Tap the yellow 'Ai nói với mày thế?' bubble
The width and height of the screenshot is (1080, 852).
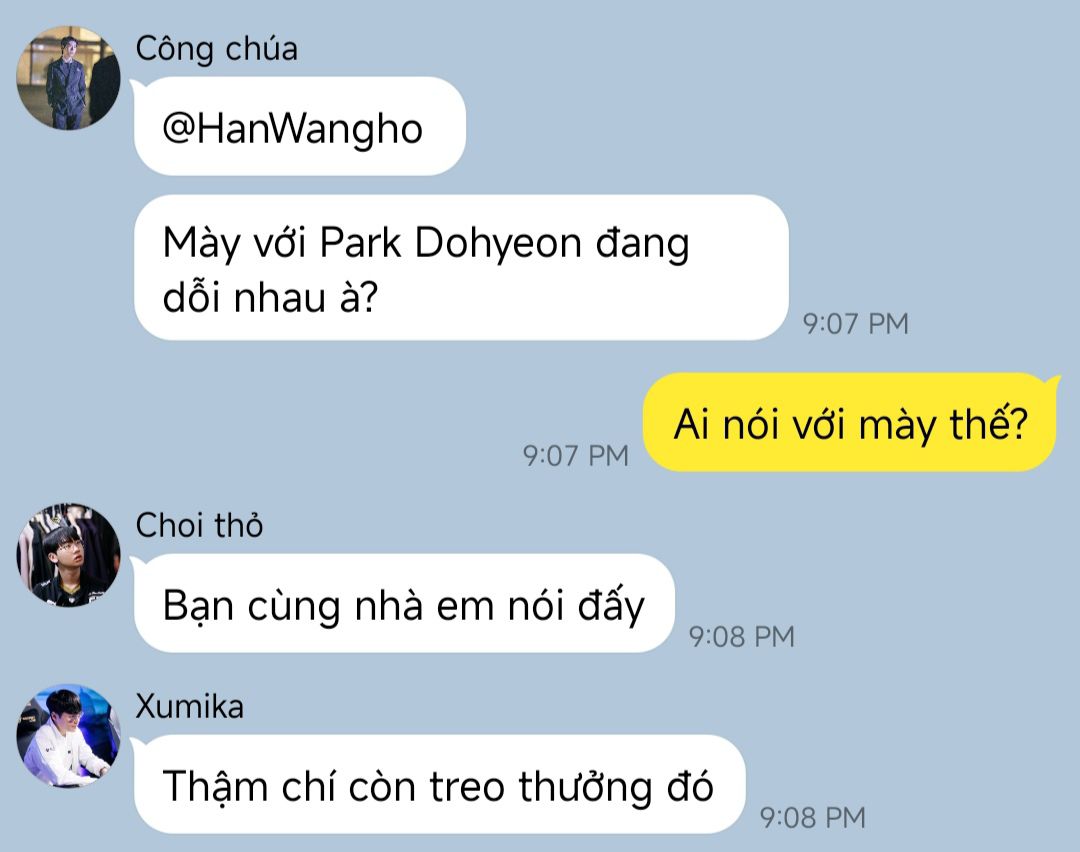point(851,422)
